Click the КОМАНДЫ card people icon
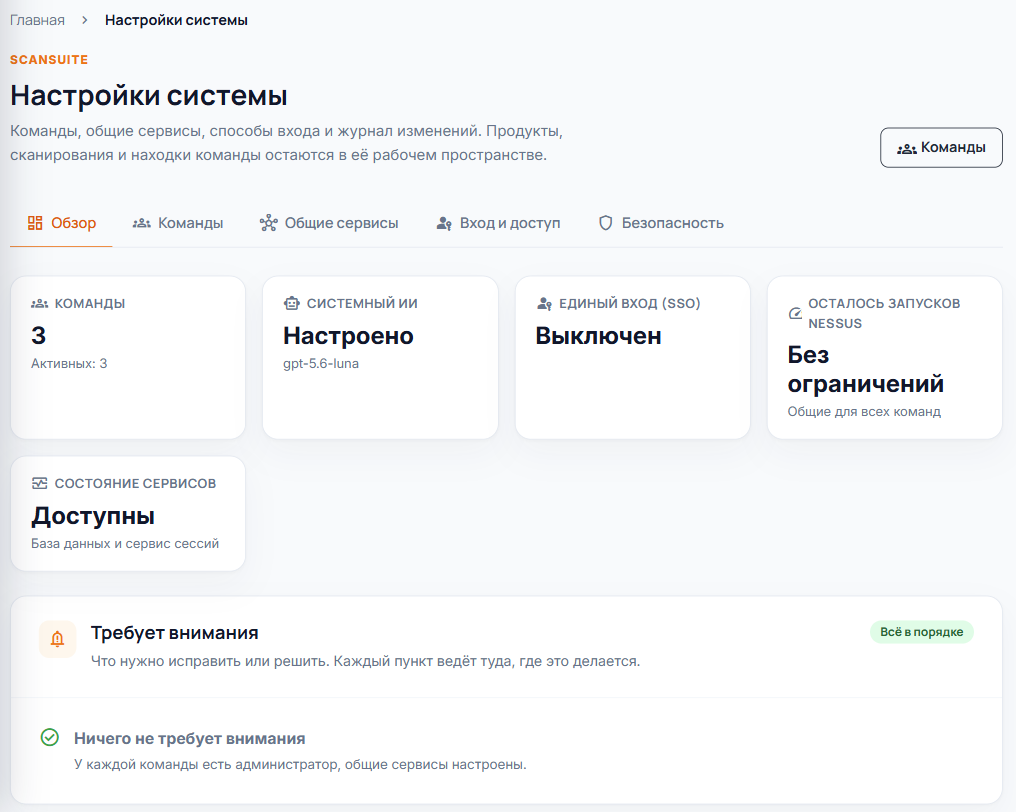The width and height of the screenshot is (1016, 812). tap(40, 303)
